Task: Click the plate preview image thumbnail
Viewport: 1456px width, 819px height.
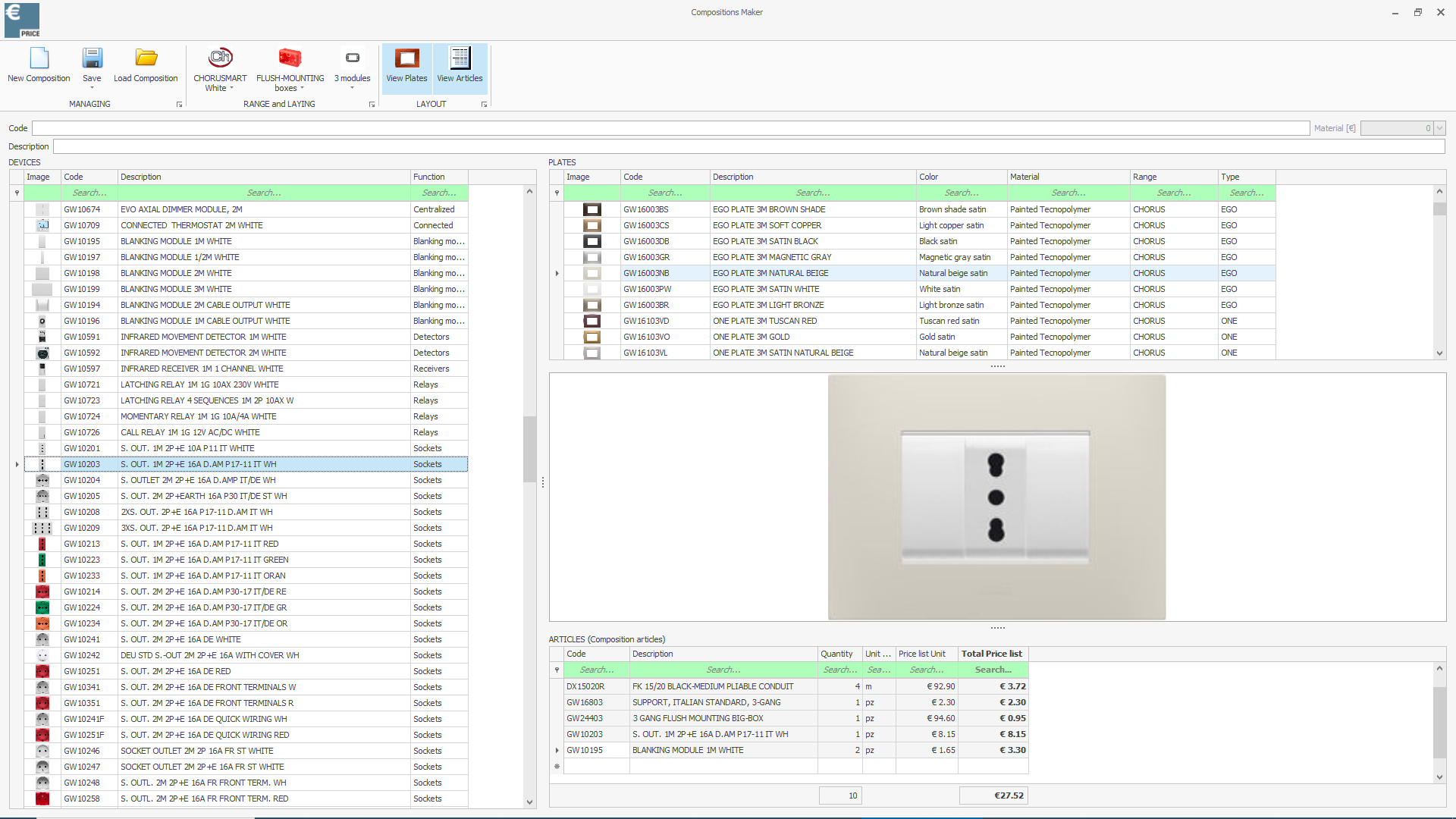Action: click(x=996, y=497)
